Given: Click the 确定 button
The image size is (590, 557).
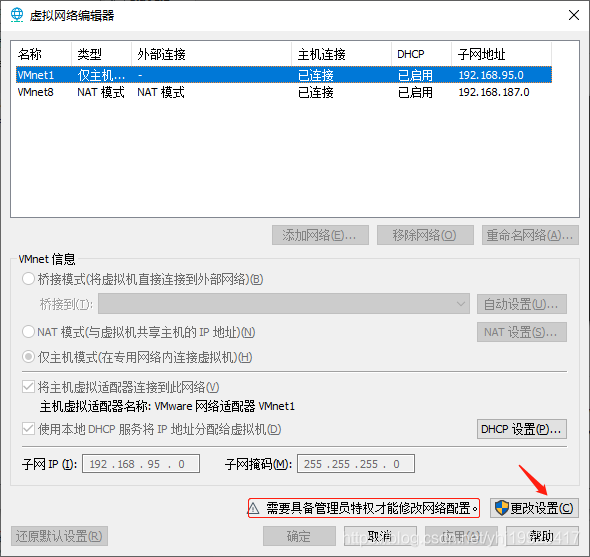Looking at the screenshot, I should (x=300, y=536).
